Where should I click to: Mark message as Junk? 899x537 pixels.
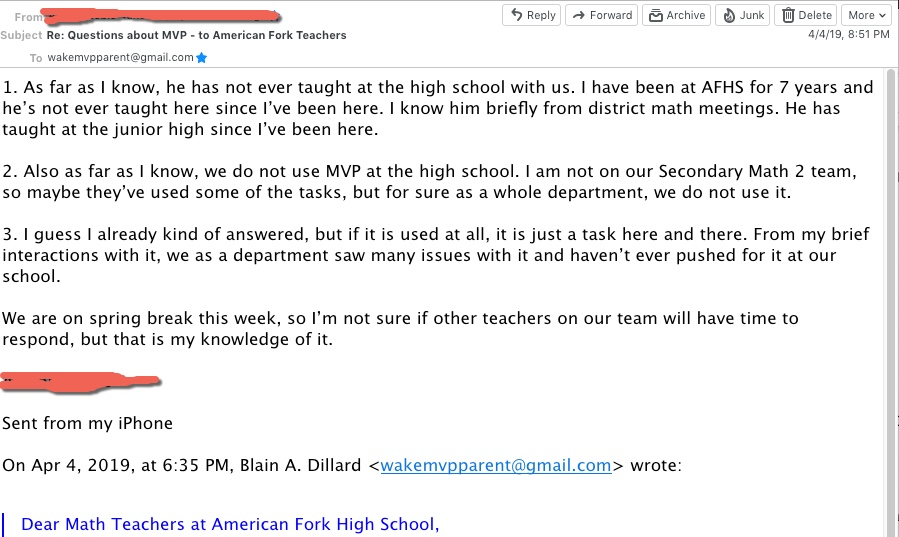tap(742, 15)
